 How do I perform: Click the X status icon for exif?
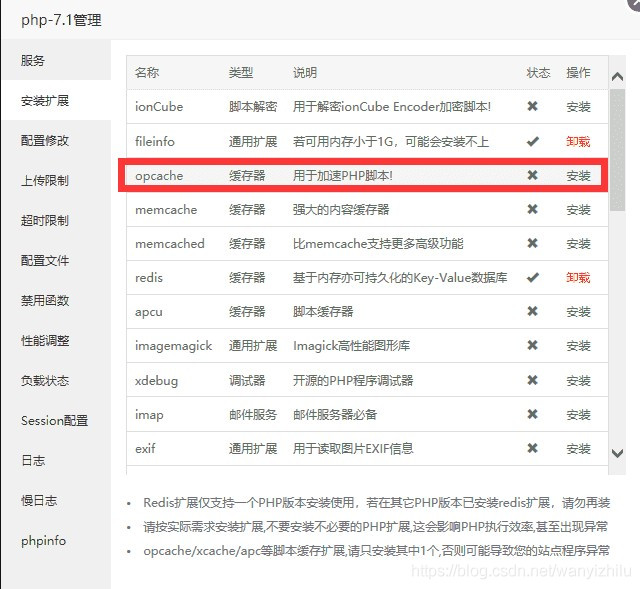[532, 449]
